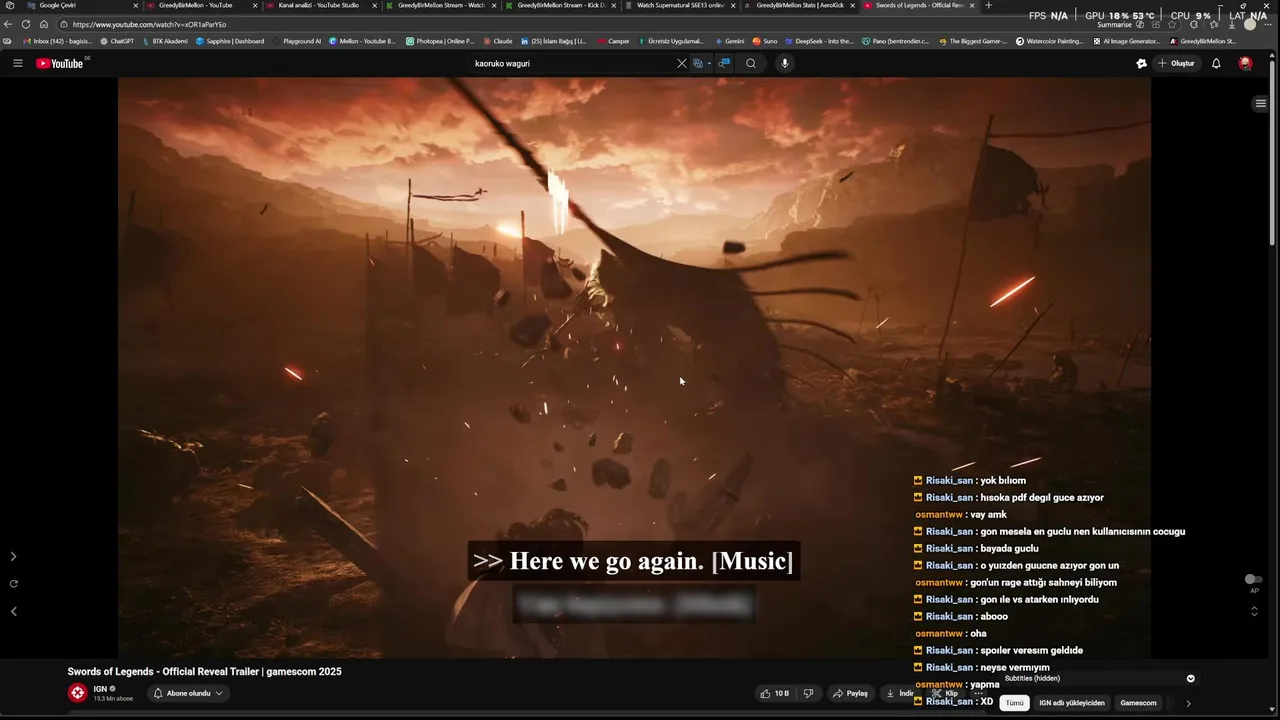
Task: Select the IGN adlı yükleyiciden chip
Action: pos(1071,703)
